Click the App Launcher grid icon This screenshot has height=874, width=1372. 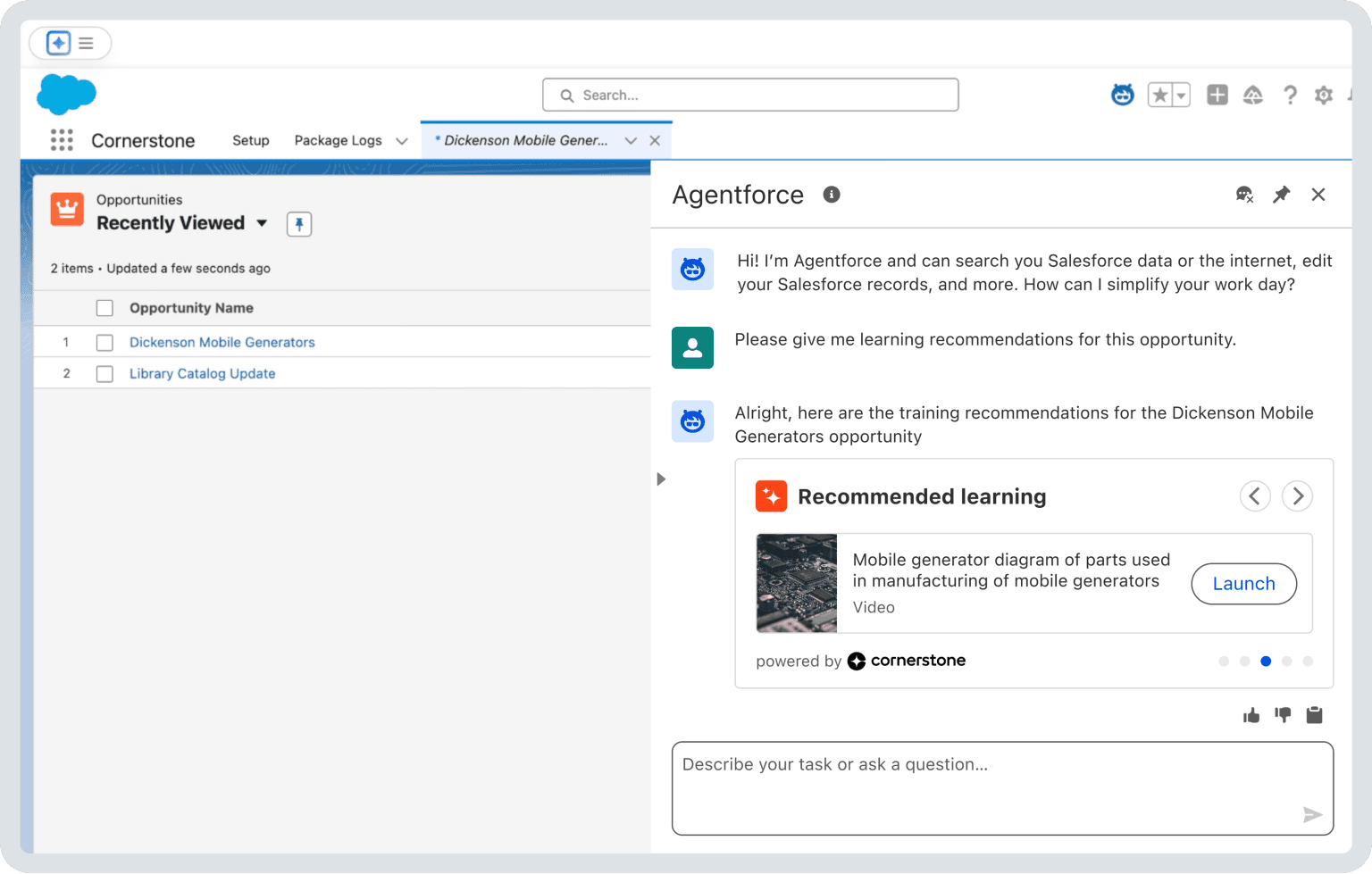(62, 140)
